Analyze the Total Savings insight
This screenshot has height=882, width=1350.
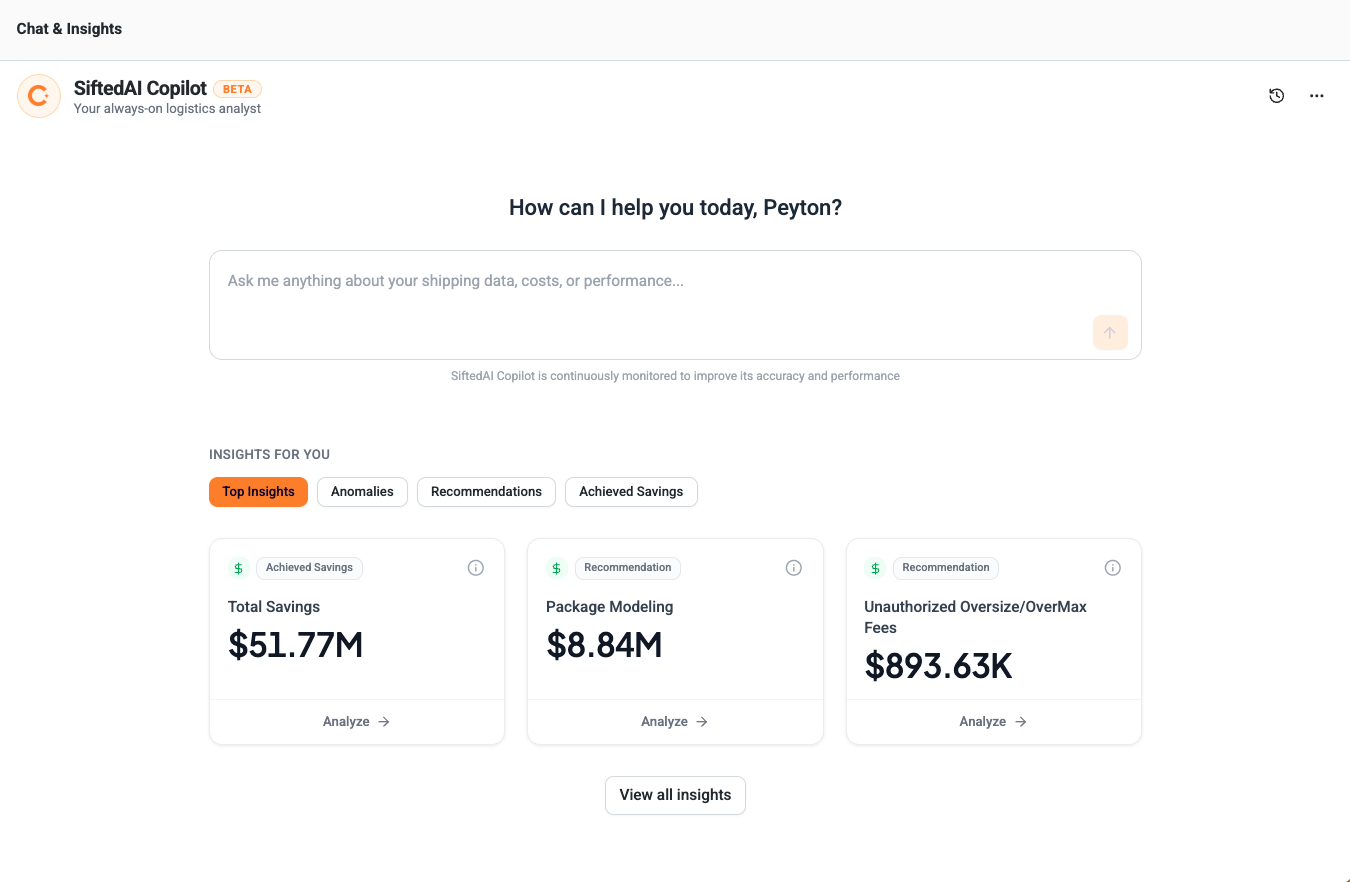356,722
